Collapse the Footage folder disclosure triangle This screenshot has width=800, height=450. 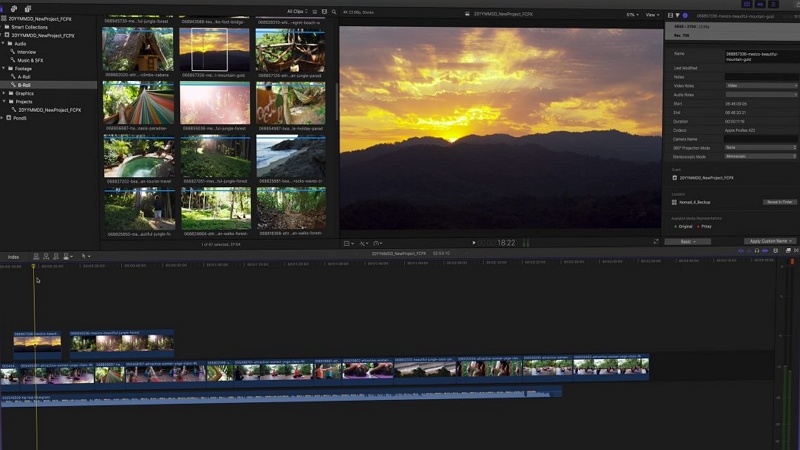(x=4, y=68)
